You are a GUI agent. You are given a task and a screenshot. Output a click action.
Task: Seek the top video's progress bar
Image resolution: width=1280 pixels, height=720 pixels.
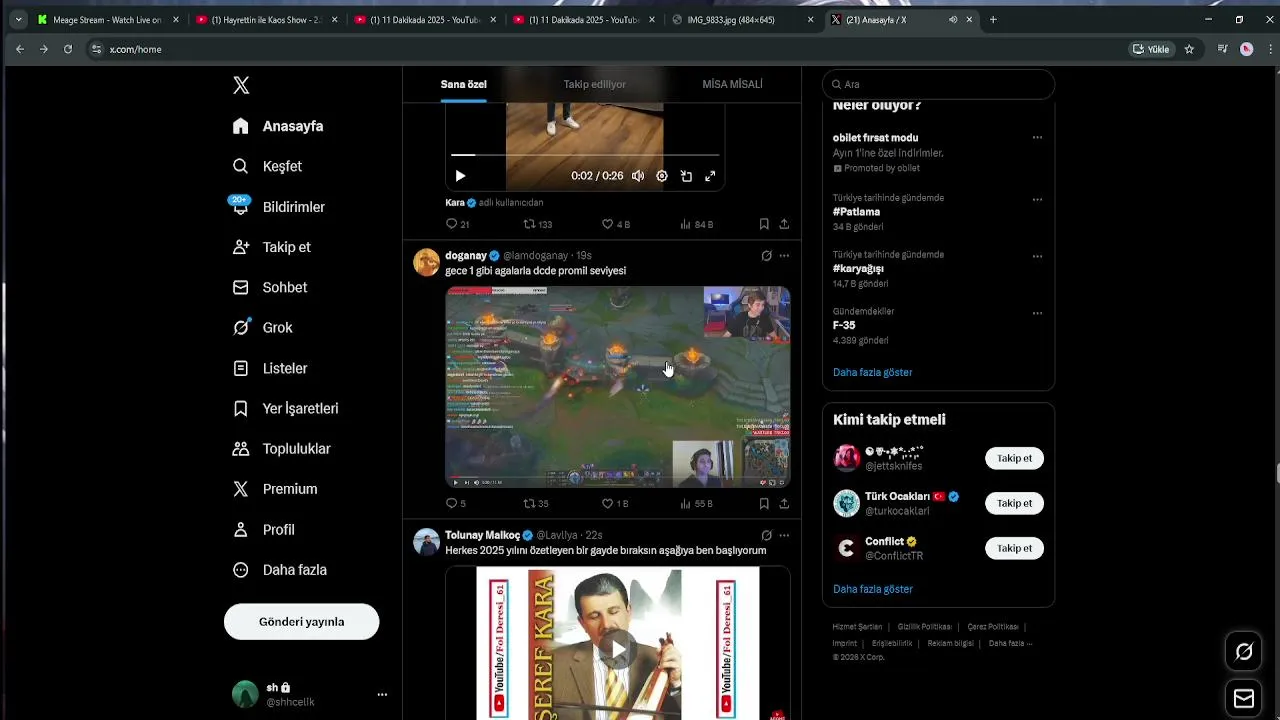click(x=585, y=155)
